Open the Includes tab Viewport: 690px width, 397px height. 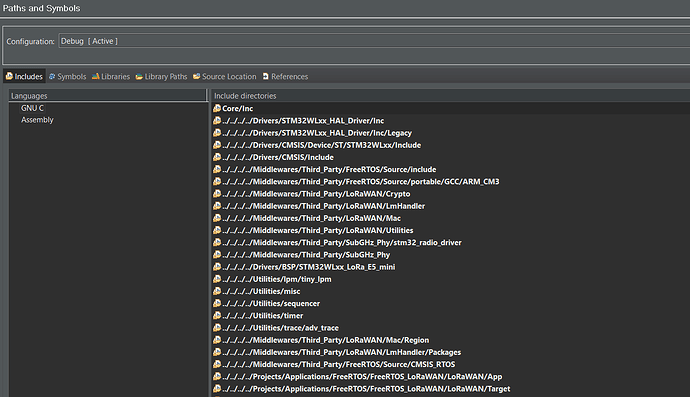click(x=24, y=76)
